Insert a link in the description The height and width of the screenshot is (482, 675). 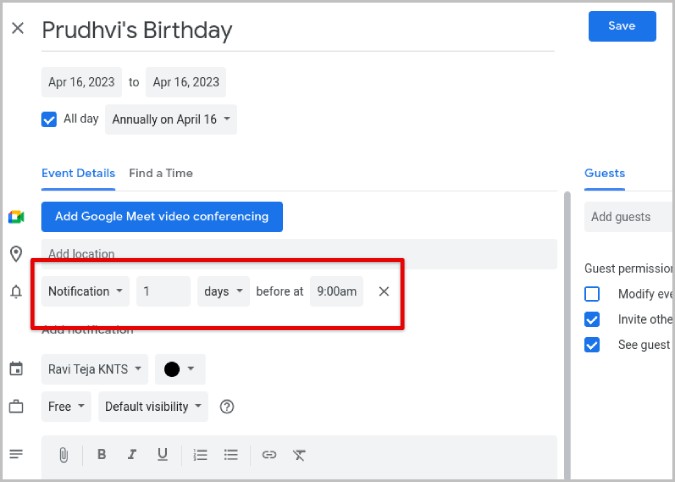pos(269,454)
